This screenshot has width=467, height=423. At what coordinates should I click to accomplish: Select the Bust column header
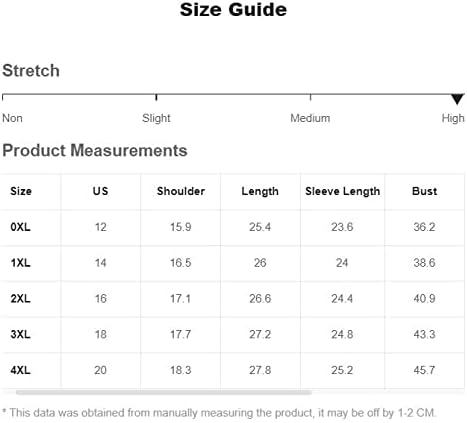(x=424, y=191)
